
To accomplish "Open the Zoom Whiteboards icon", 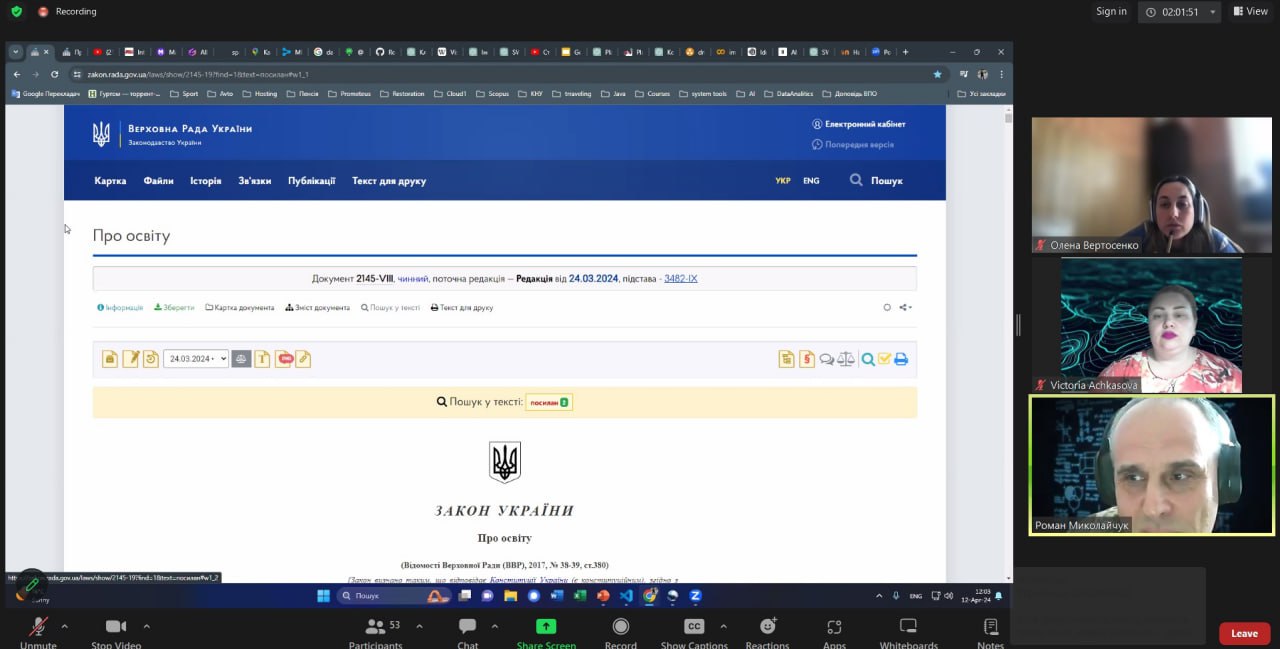I will coord(908,627).
